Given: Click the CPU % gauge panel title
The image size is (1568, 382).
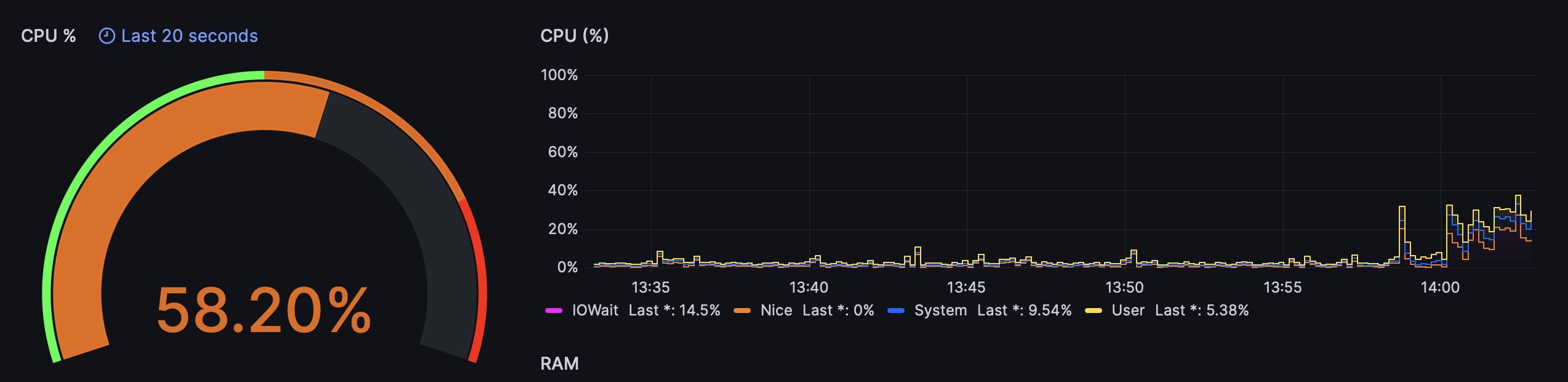Looking at the screenshot, I should (x=49, y=36).
